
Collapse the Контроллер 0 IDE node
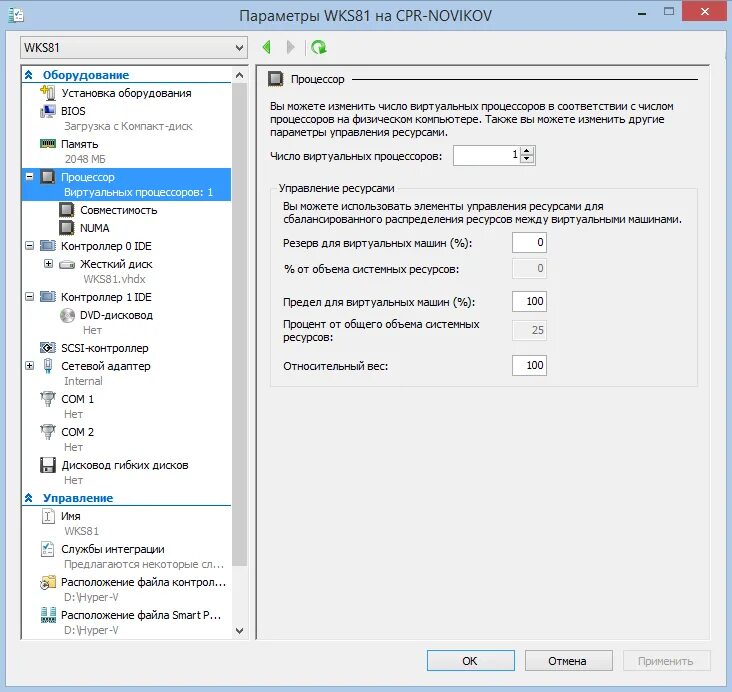click(x=29, y=246)
